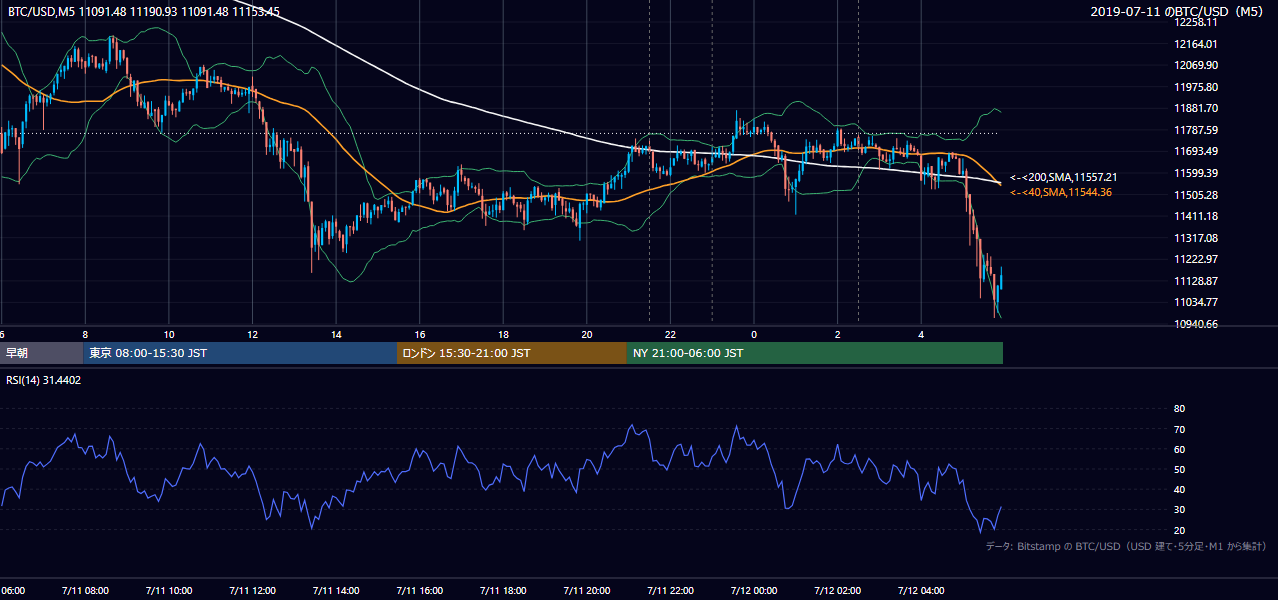Click the RSI 70 level label
The height and width of the screenshot is (600, 1278).
click(1179, 429)
